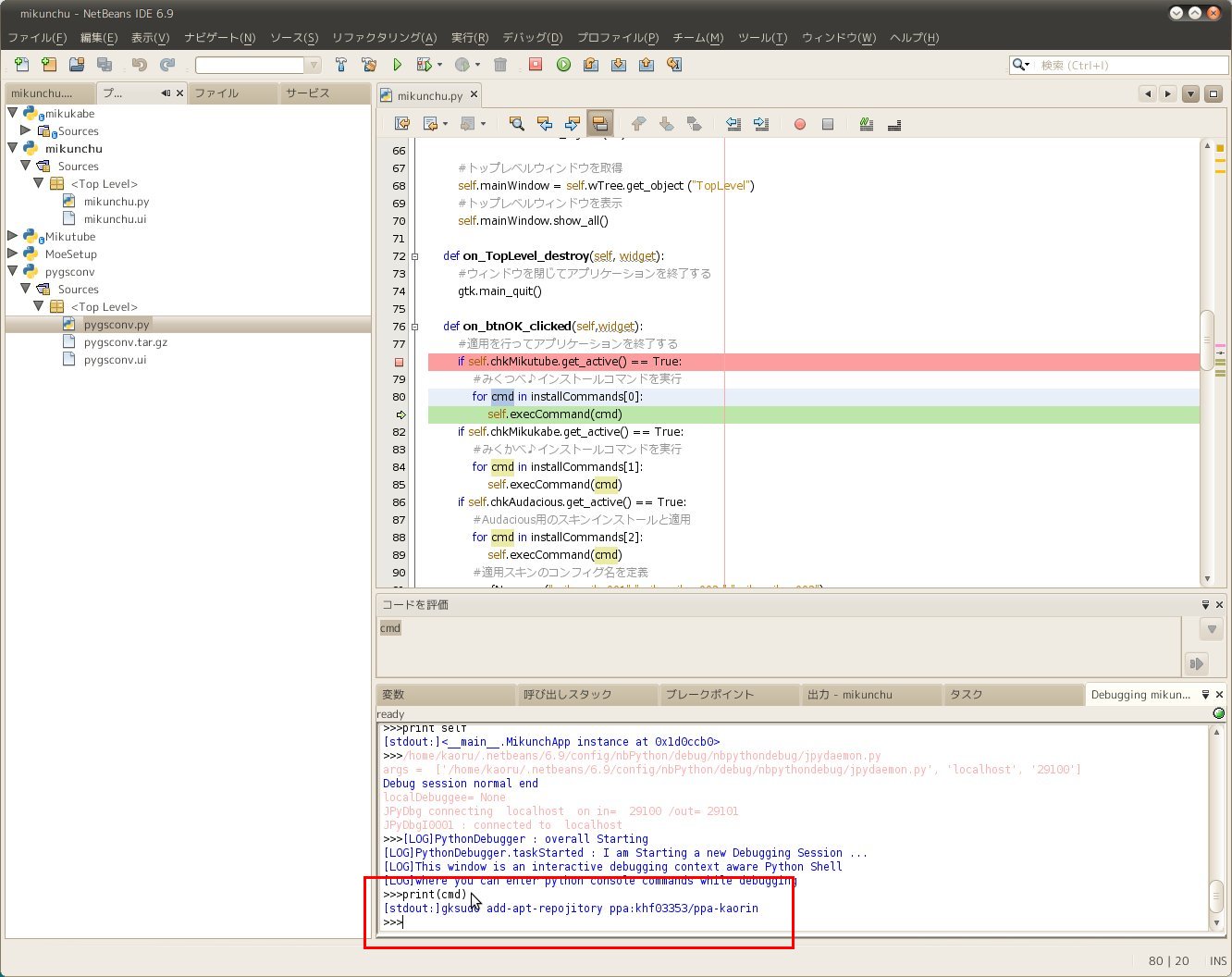Click the Clean and Build Project icon
This screenshot has width=1232, height=977.
point(369,65)
